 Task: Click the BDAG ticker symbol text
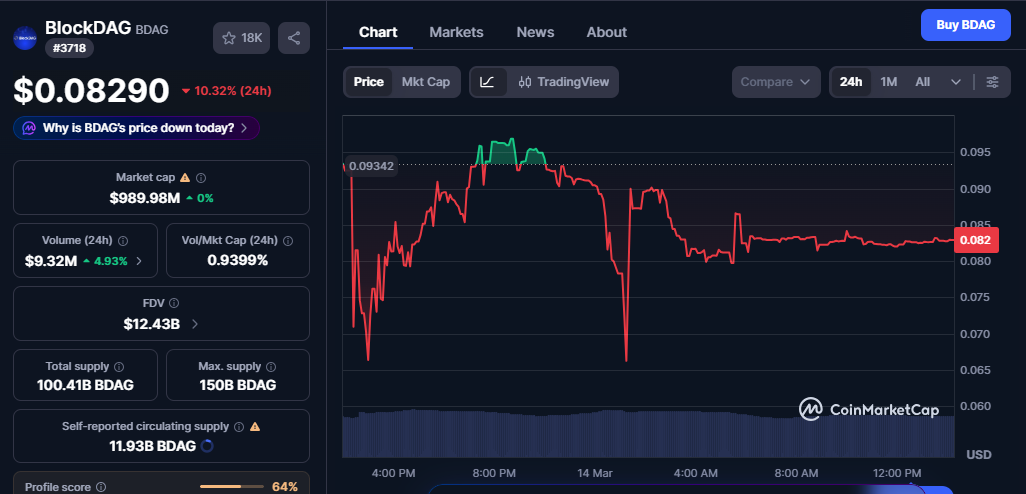tap(152, 29)
